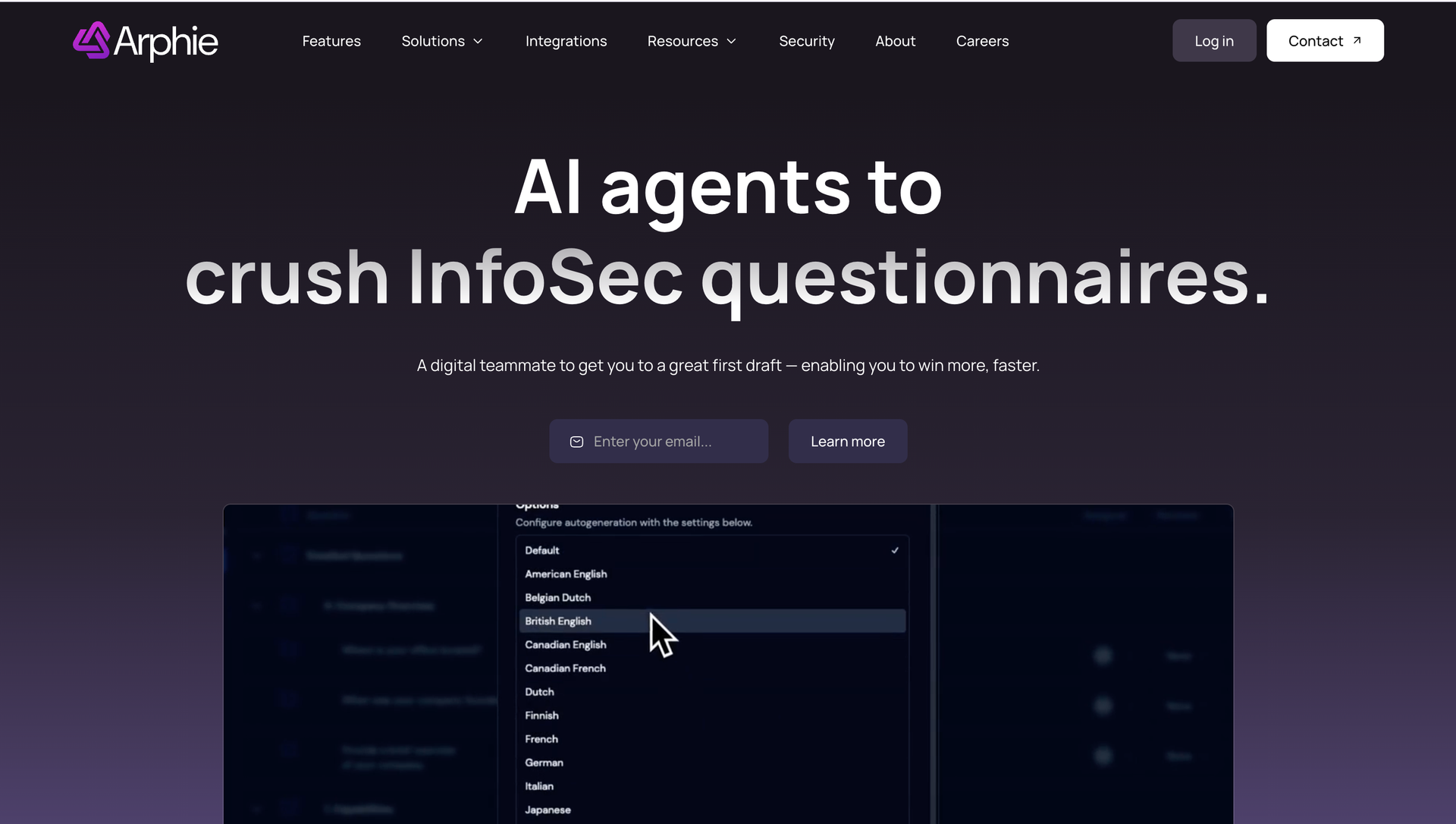Select American English from the list

coord(566,574)
